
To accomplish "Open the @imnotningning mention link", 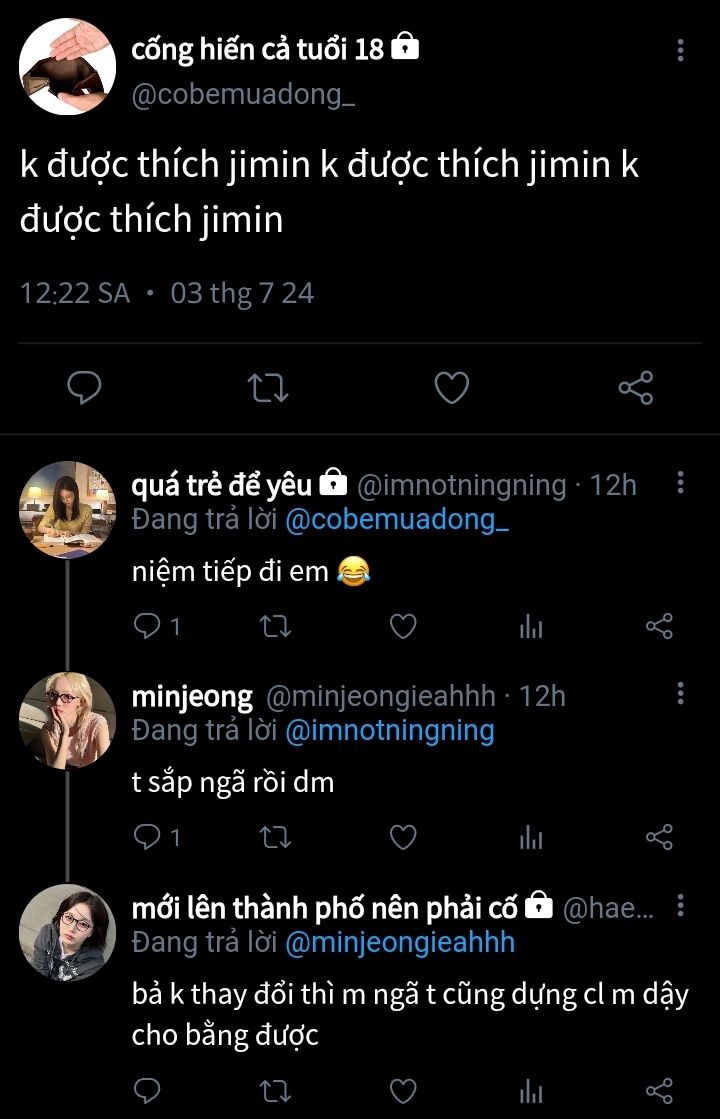I will click(x=390, y=731).
